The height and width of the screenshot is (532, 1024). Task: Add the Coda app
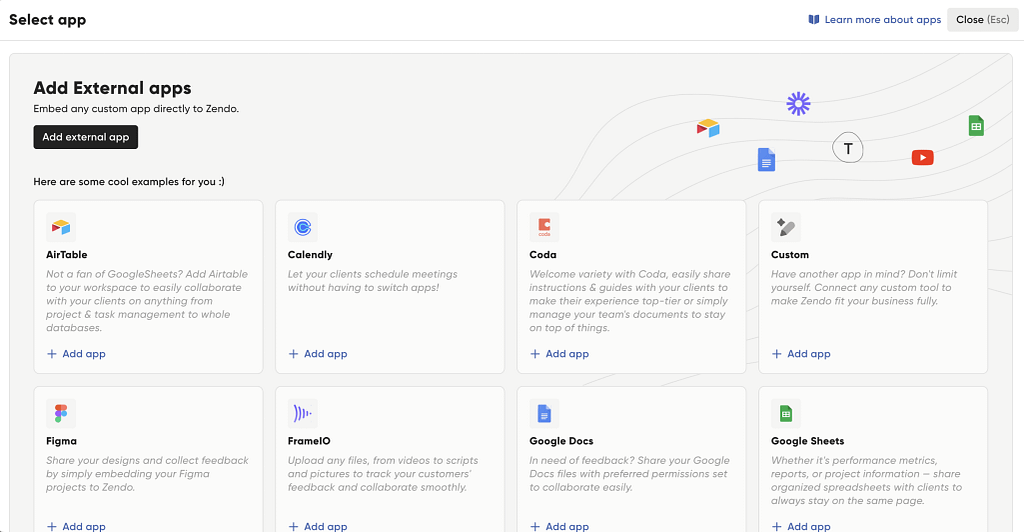(x=560, y=354)
